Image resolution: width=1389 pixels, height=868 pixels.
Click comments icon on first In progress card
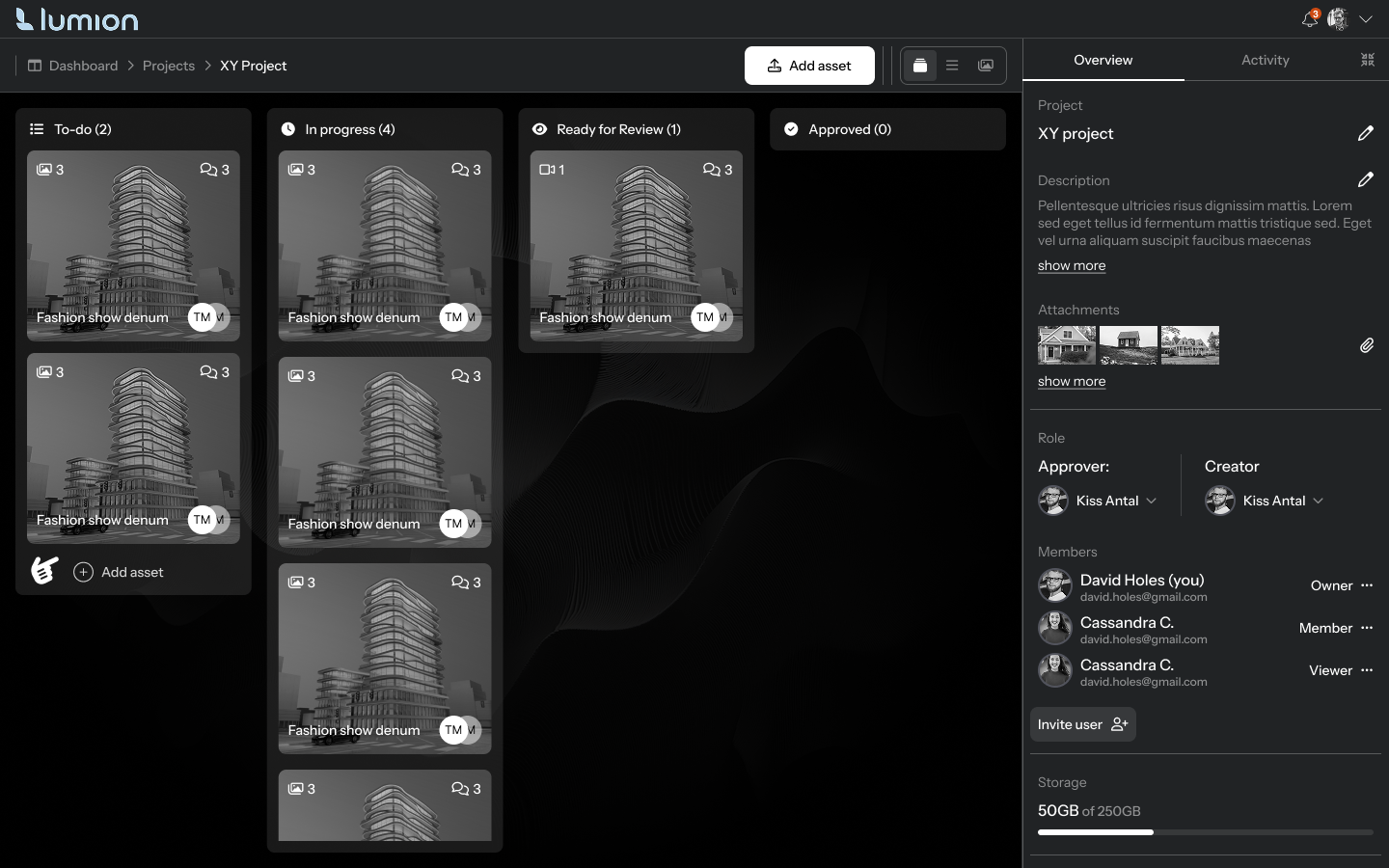[460, 170]
